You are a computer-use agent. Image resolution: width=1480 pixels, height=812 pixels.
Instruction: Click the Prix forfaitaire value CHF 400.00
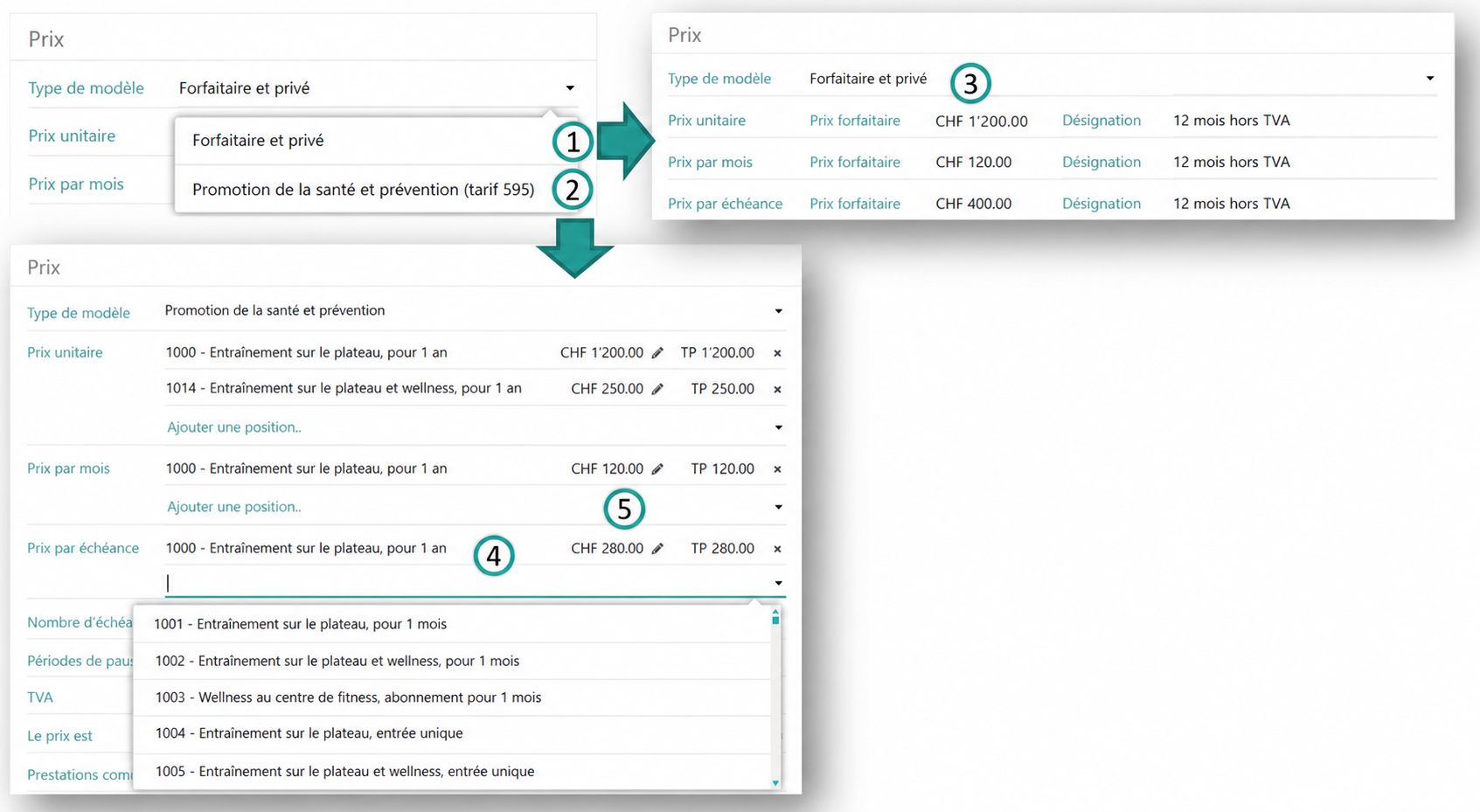point(973,204)
